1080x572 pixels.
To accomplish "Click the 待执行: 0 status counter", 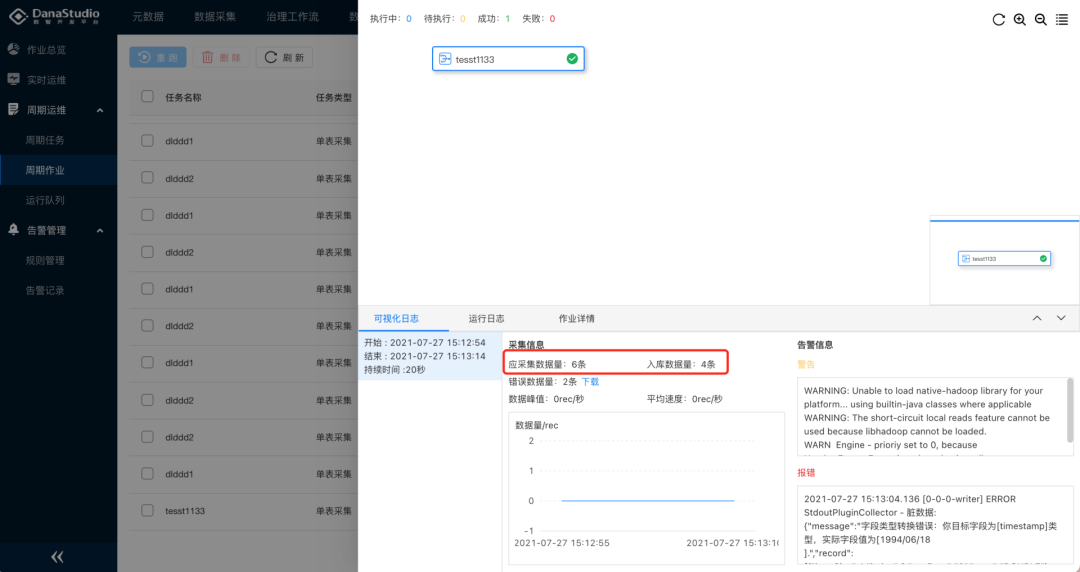I will (444, 19).
